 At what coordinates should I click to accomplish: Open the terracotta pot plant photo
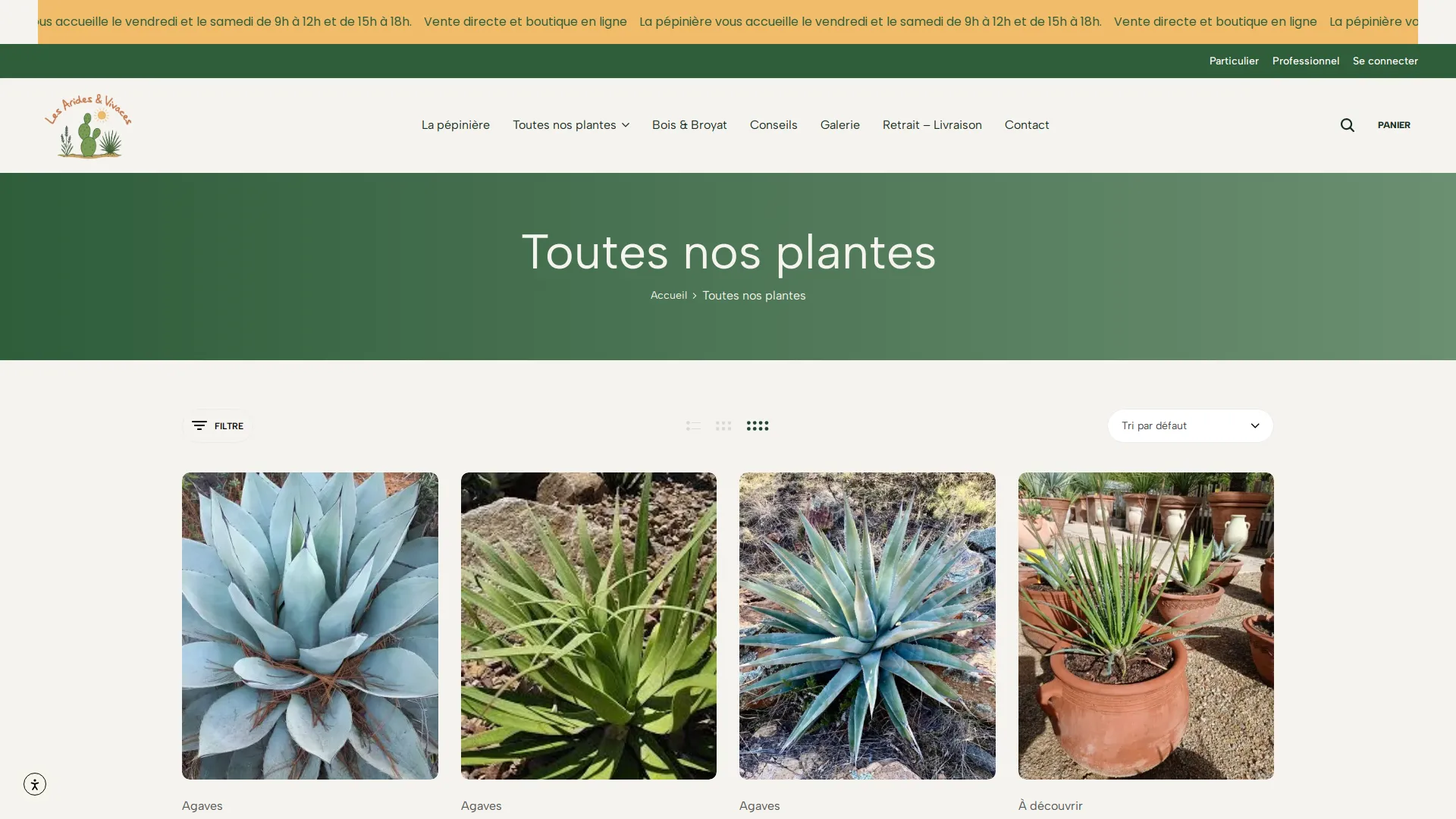pyautogui.click(x=1146, y=626)
